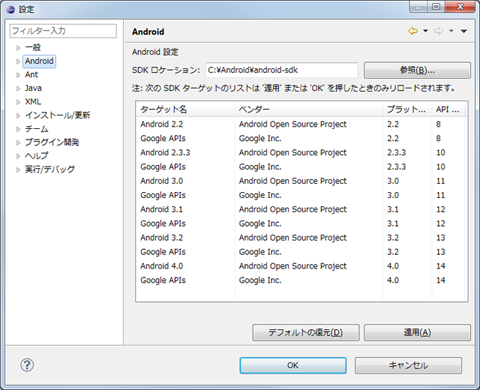480x390 pixels.
Task: Click the forward navigation arrow icon
Action: 438,31
